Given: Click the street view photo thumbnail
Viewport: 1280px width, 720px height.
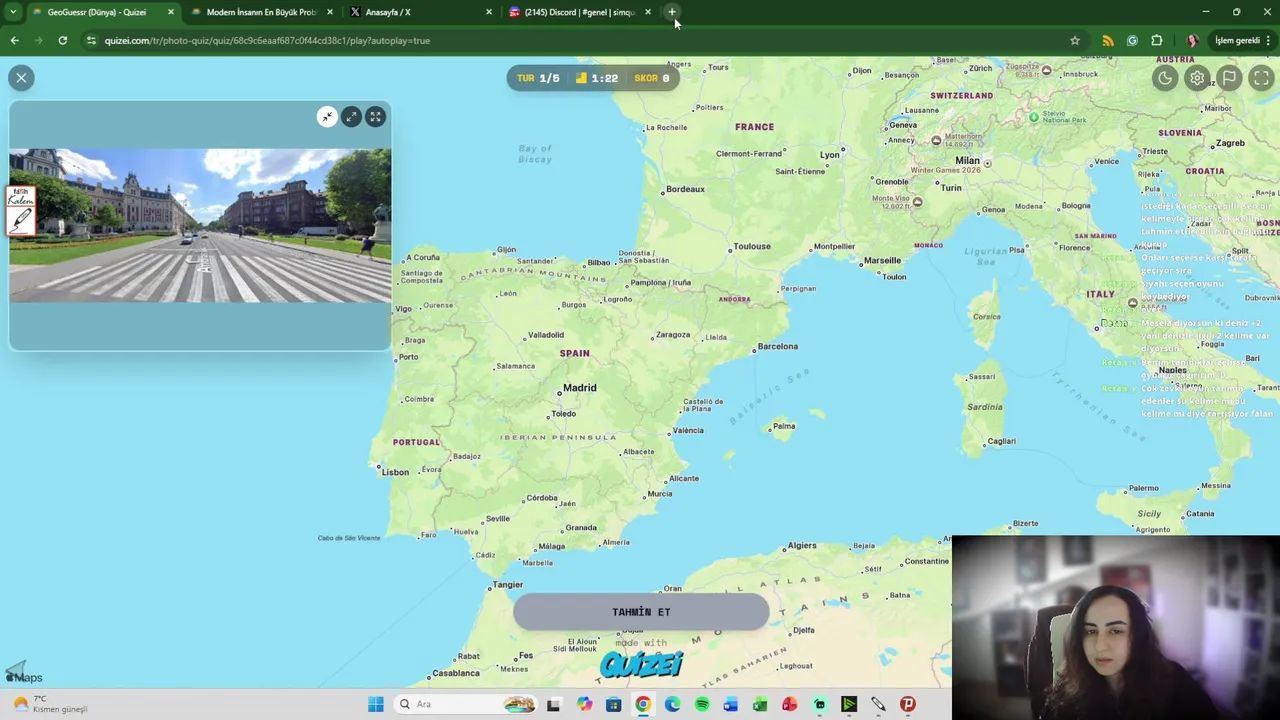Looking at the screenshot, I should pyautogui.click(x=200, y=225).
